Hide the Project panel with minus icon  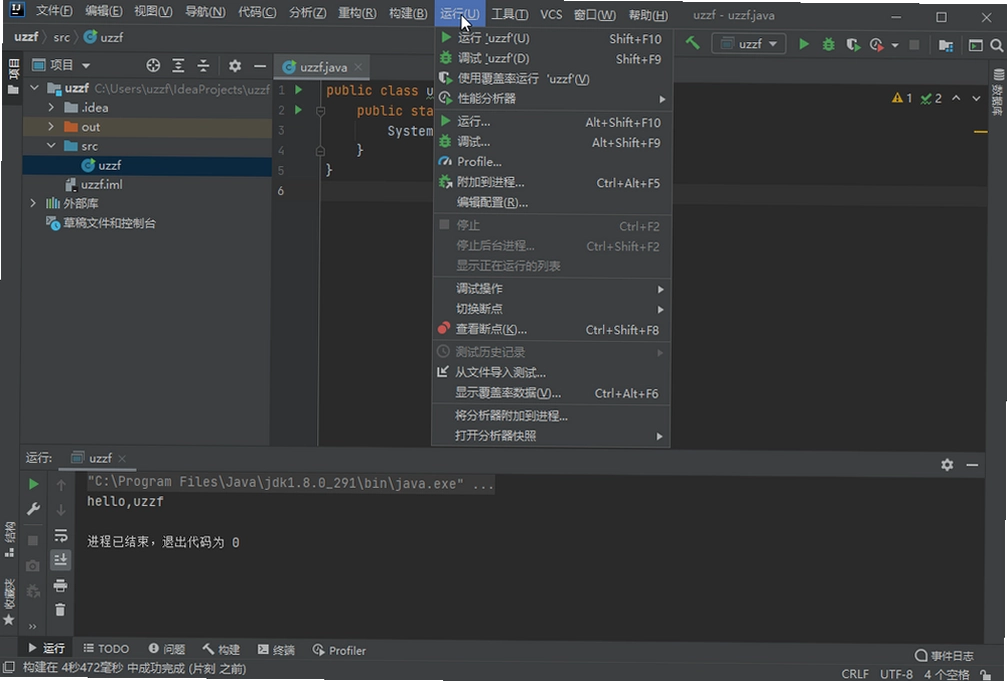(259, 65)
